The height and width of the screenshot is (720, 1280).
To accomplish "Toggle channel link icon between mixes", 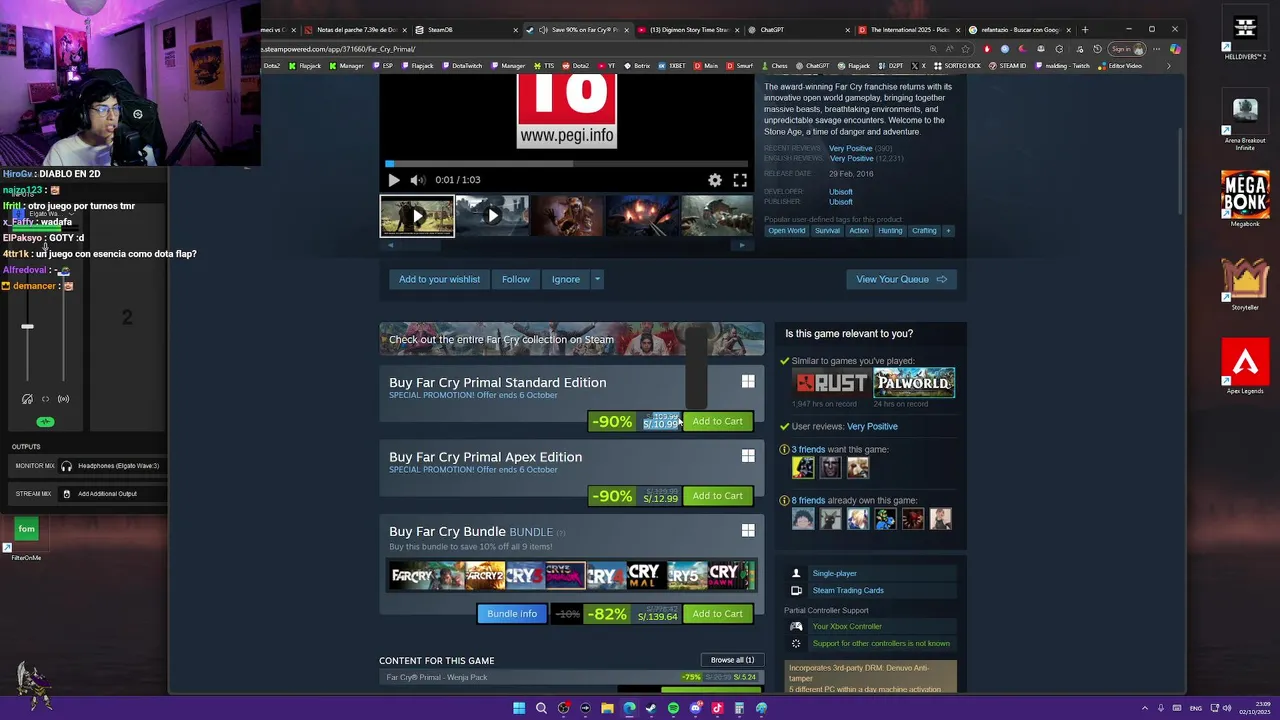I will pos(45,399).
